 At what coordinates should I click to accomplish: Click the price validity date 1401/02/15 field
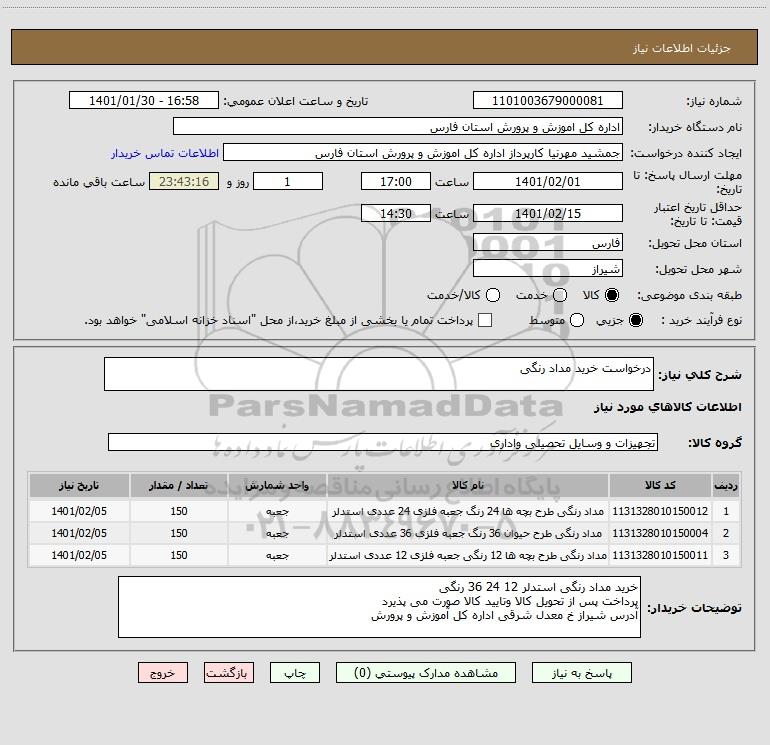[x=548, y=213]
